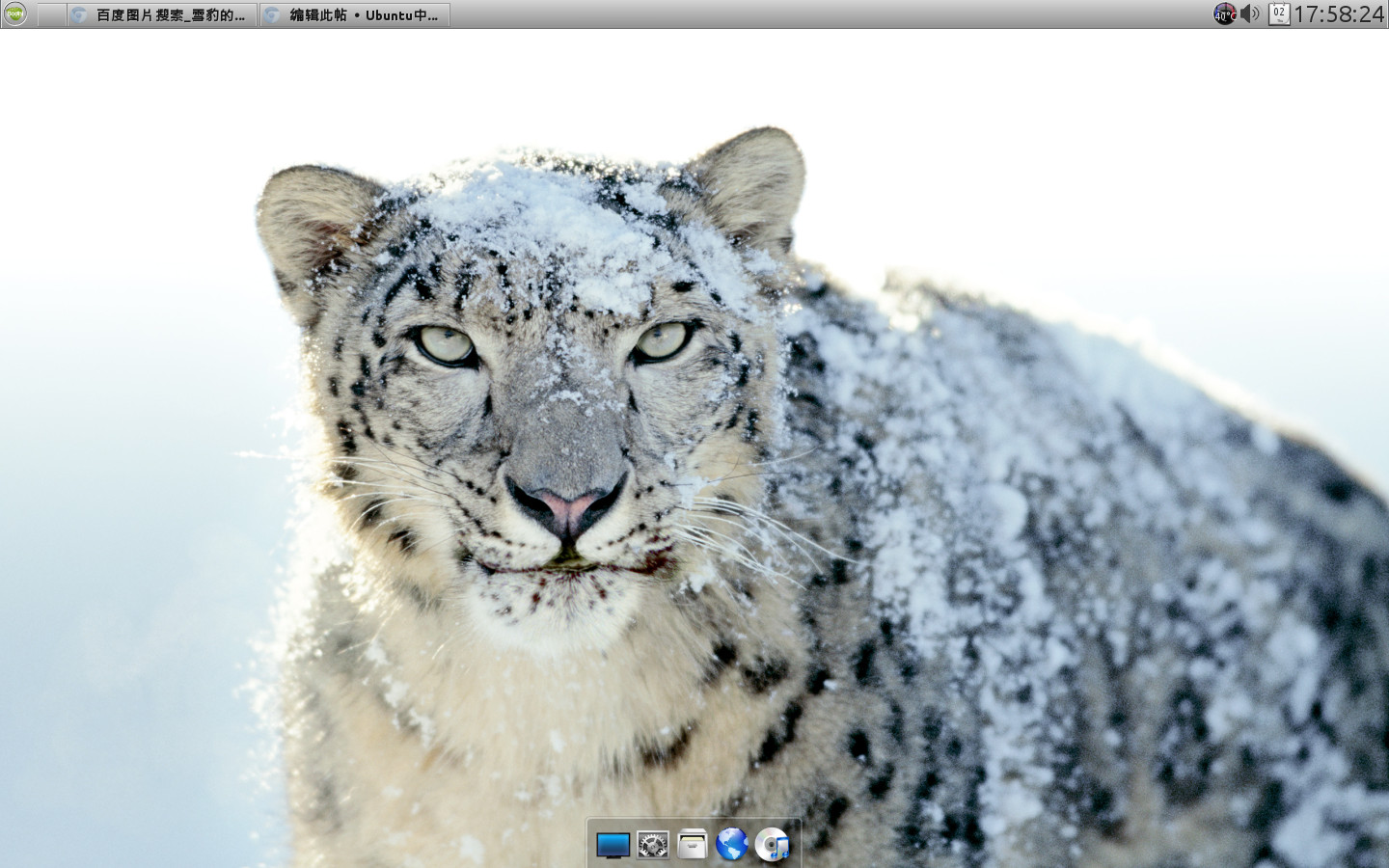Open the Bodhi main menu button
The height and width of the screenshot is (868, 1389).
click(14, 14)
